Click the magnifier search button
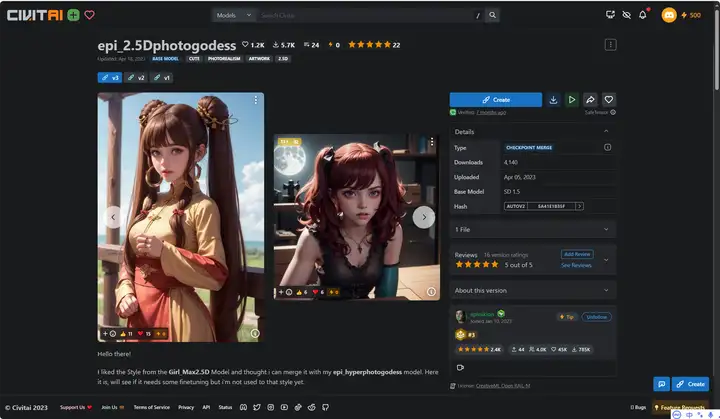 pos(492,15)
